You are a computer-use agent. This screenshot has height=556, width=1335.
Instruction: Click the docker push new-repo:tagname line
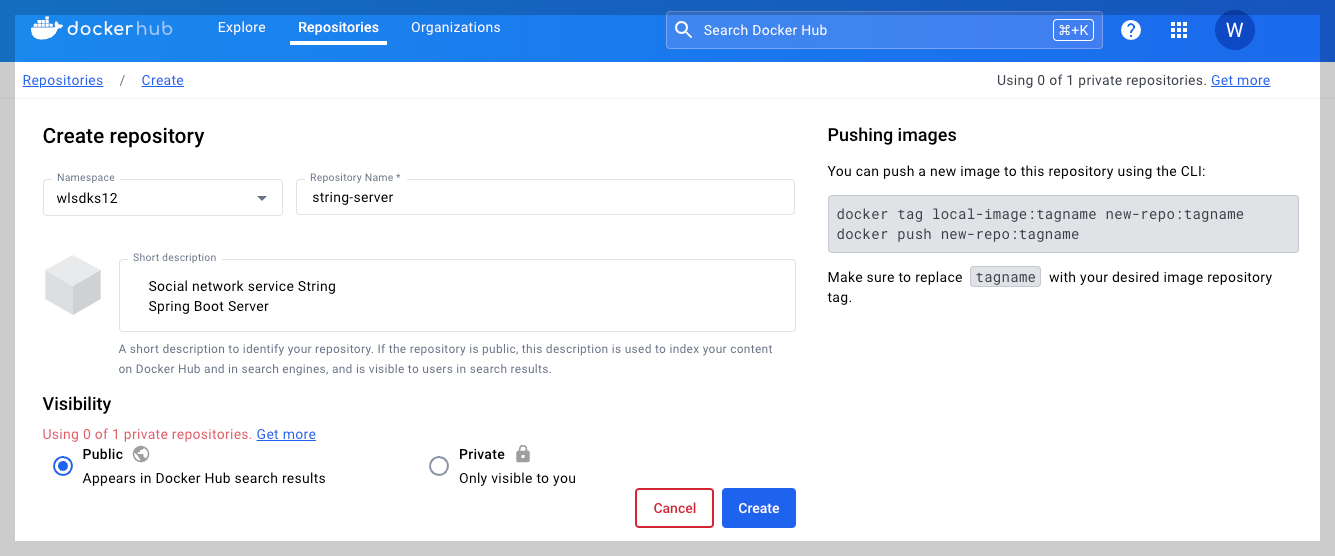(x=958, y=234)
